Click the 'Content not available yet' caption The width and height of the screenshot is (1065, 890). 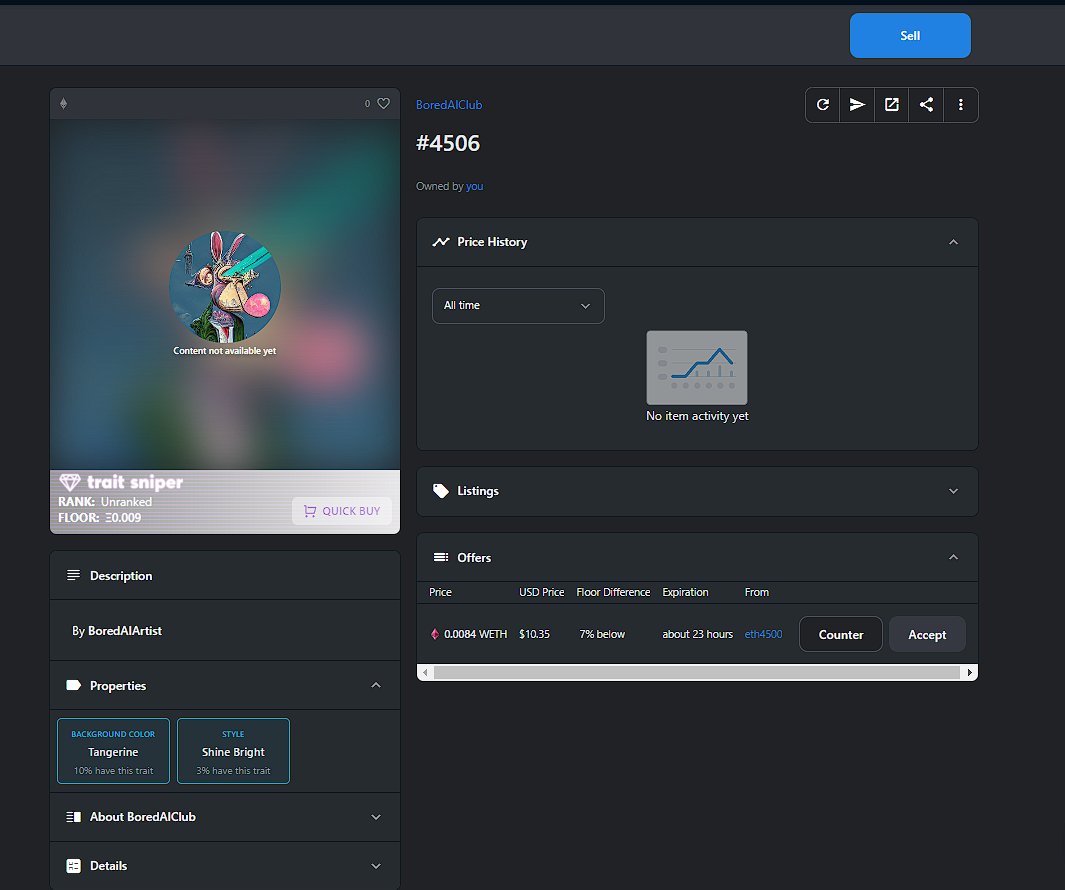pos(225,351)
